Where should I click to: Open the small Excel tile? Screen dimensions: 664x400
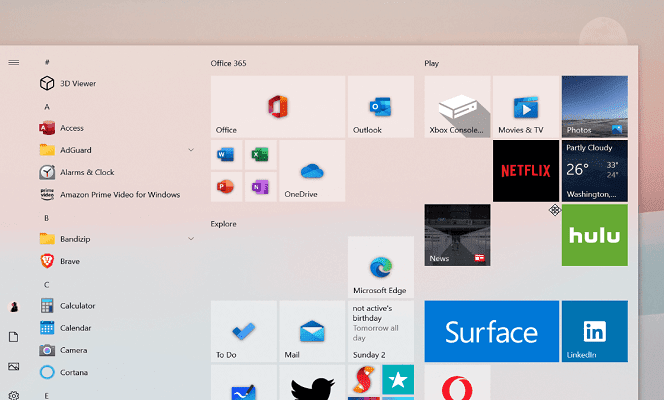click(x=260, y=155)
